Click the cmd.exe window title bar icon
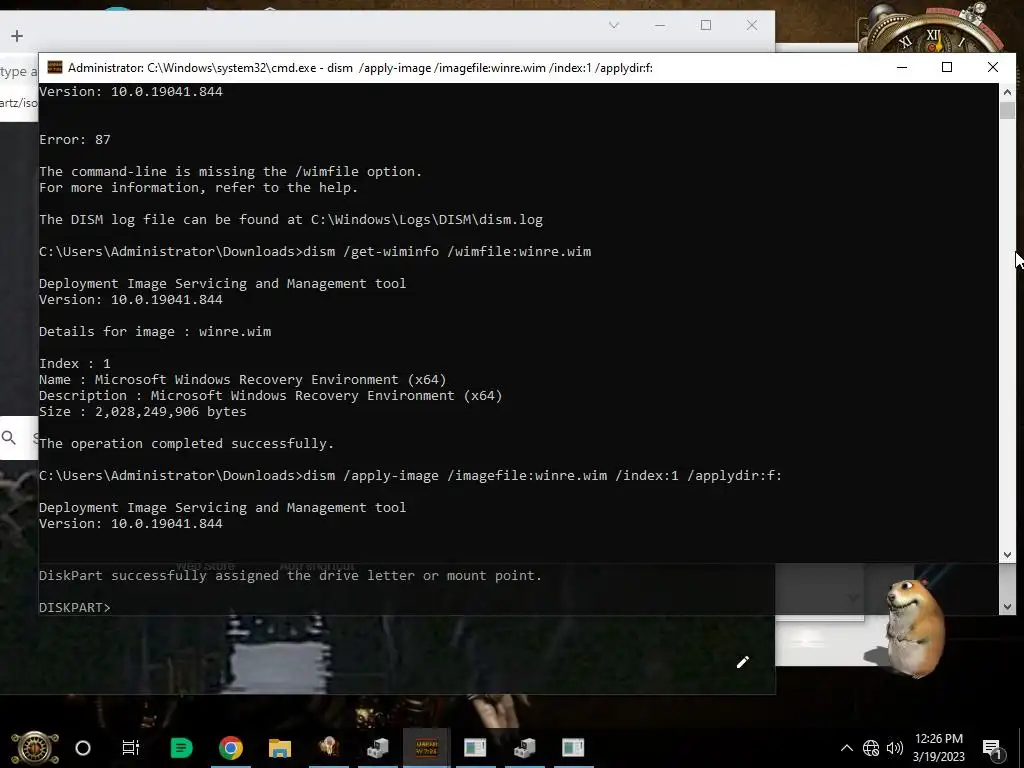Viewport: 1024px width, 768px height. coord(55,67)
